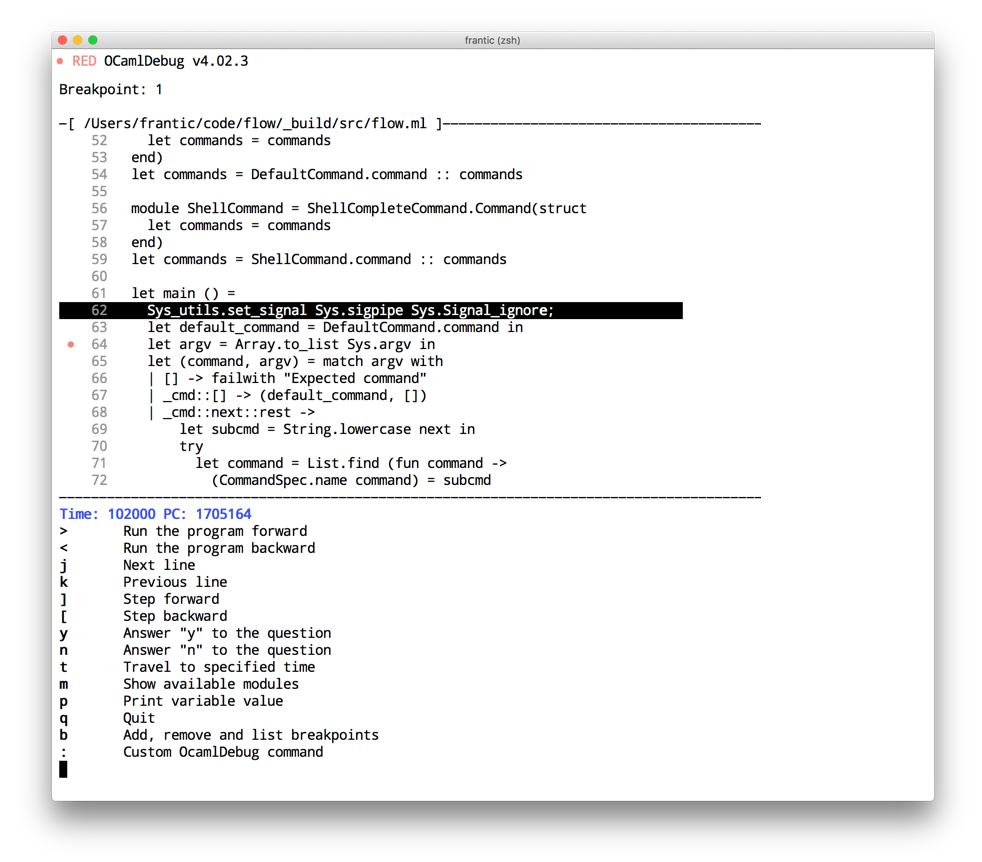Click the block cursor at the prompt
The width and height of the screenshot is (982, 862).
(x=63, y=769)
